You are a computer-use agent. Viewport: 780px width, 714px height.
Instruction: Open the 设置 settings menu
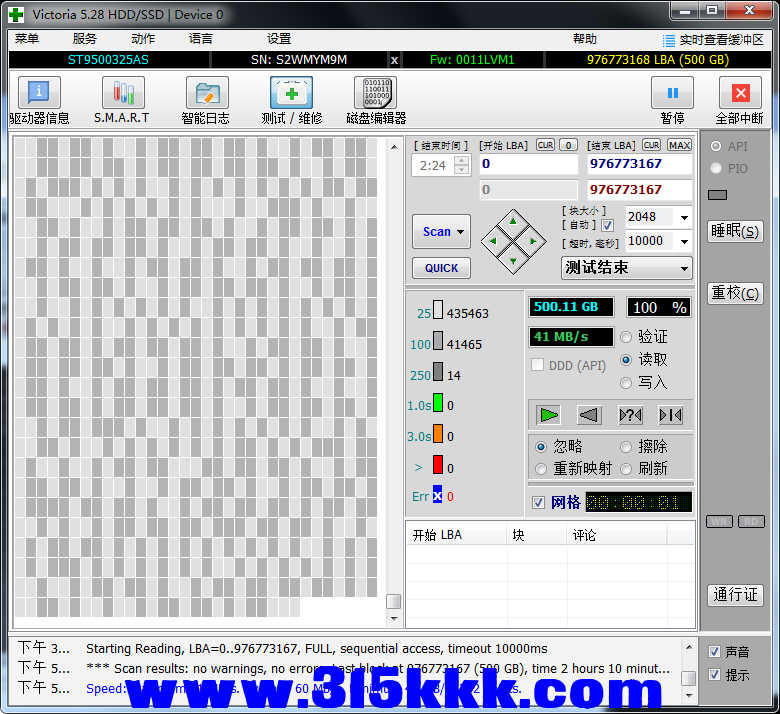[x=279, y=39]
